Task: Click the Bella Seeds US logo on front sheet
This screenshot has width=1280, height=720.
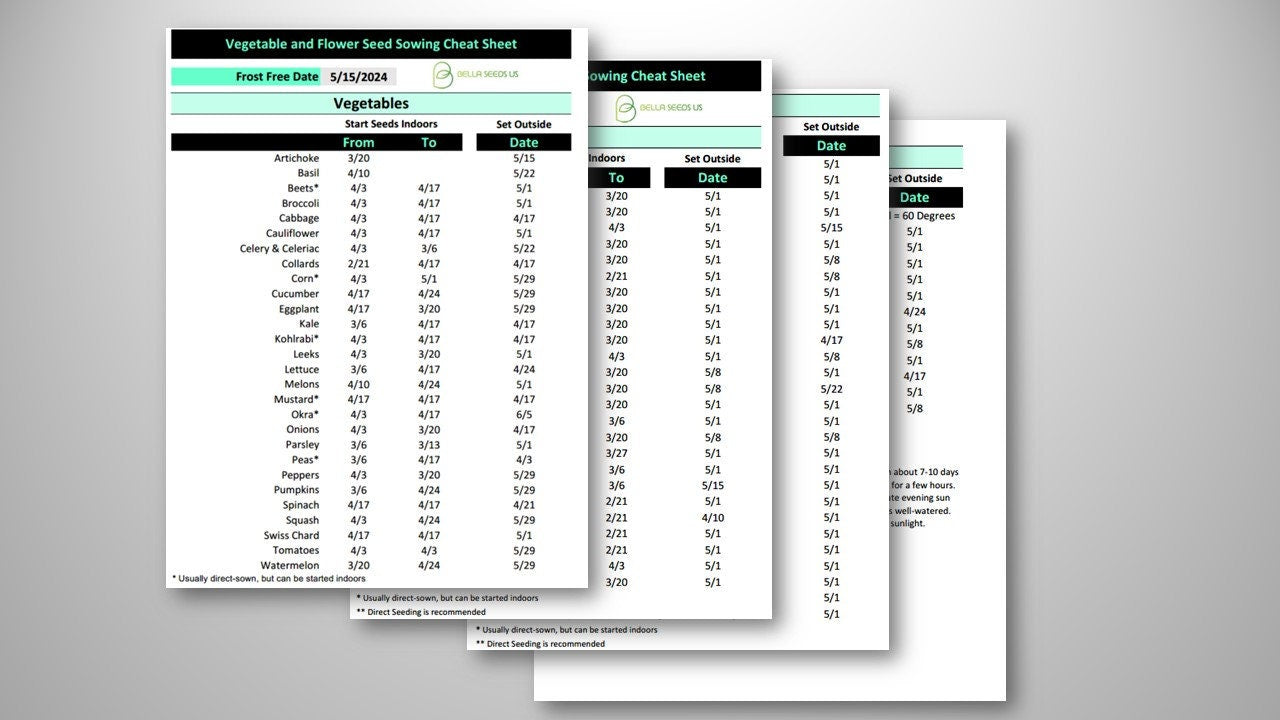Action: [x=475, y=75]
